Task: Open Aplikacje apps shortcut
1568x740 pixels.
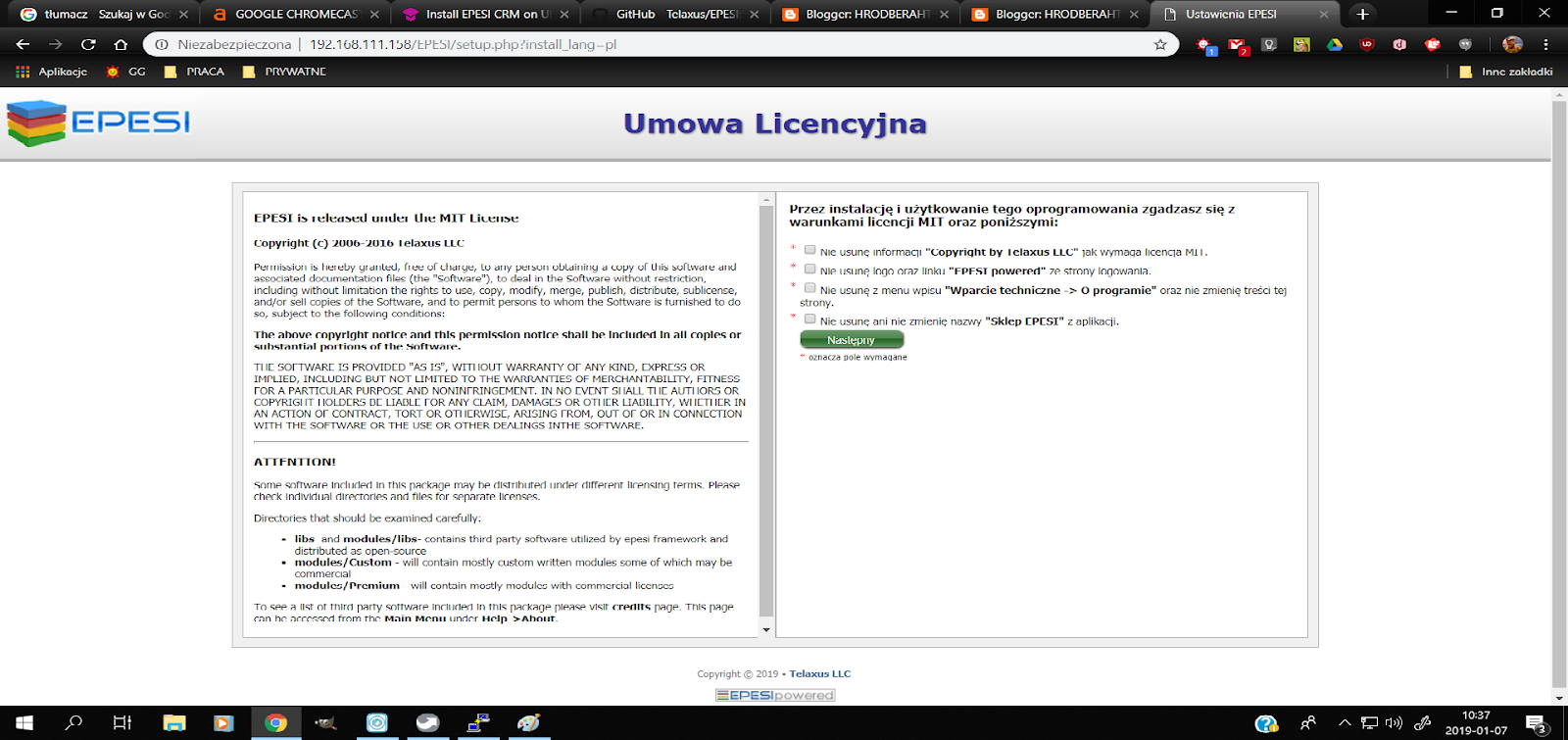Action: pyautogui.click(x=52, y=72)
